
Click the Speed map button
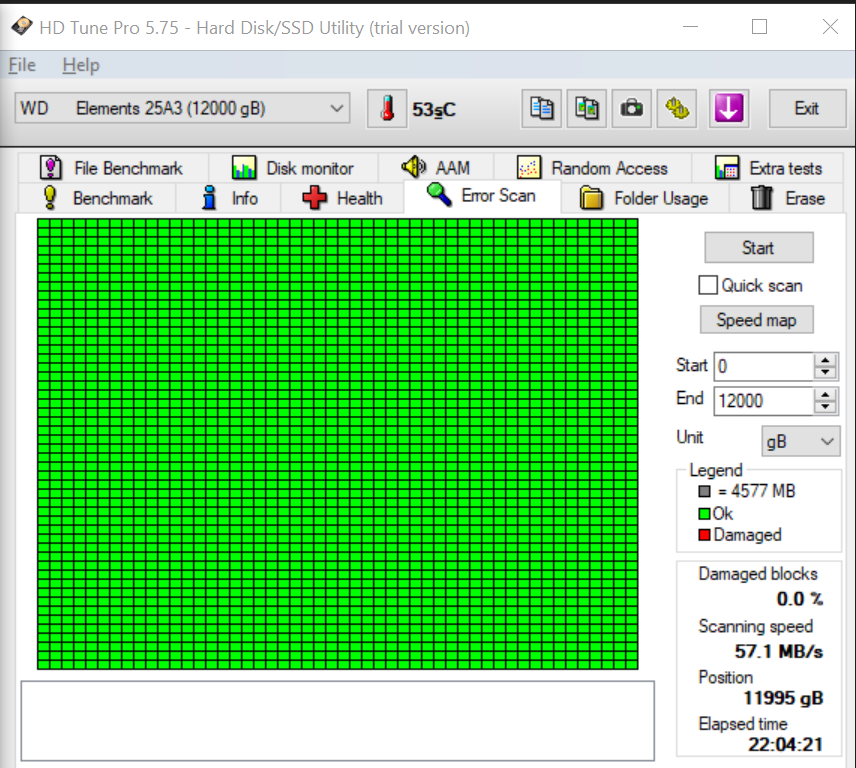(x=756, y=320)
